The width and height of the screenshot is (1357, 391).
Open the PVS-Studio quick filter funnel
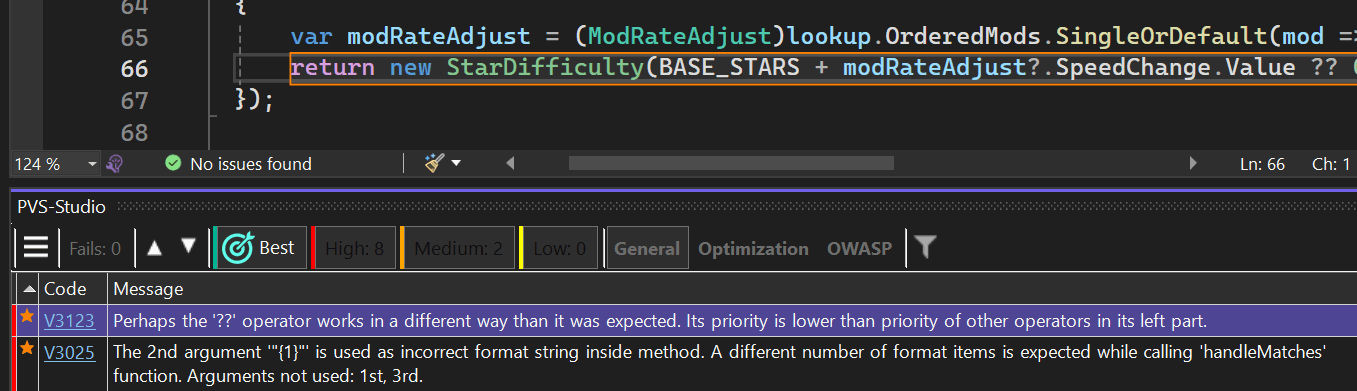coord(925,247)
